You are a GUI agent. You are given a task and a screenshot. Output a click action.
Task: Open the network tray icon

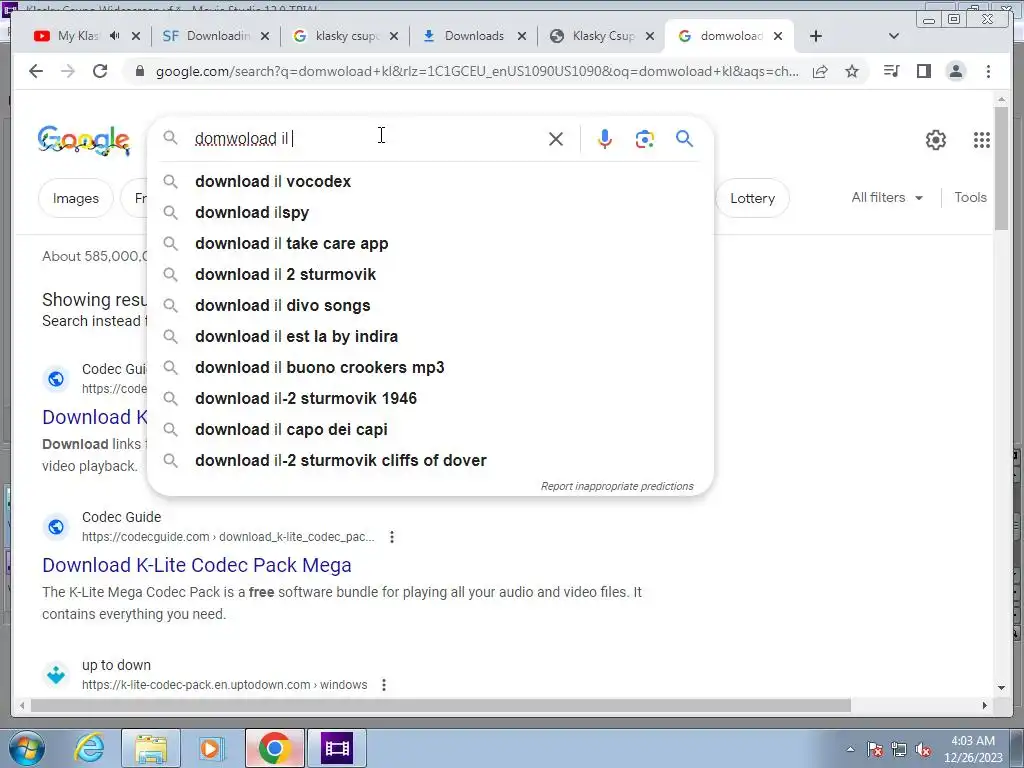[899, 749]
